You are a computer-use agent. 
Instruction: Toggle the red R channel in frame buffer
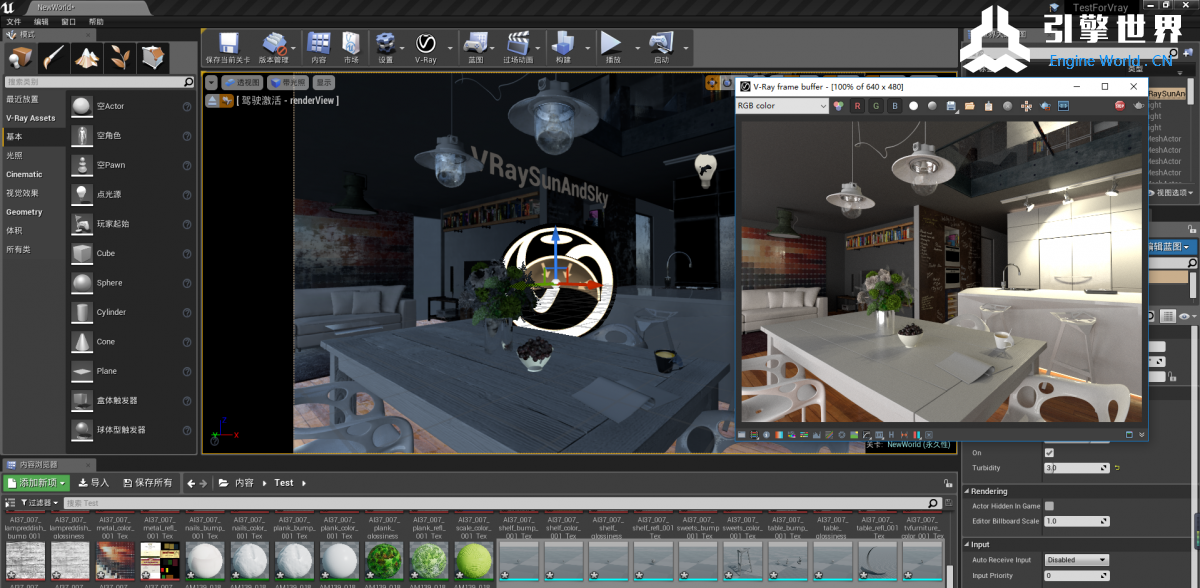click(x=857, y=106)
